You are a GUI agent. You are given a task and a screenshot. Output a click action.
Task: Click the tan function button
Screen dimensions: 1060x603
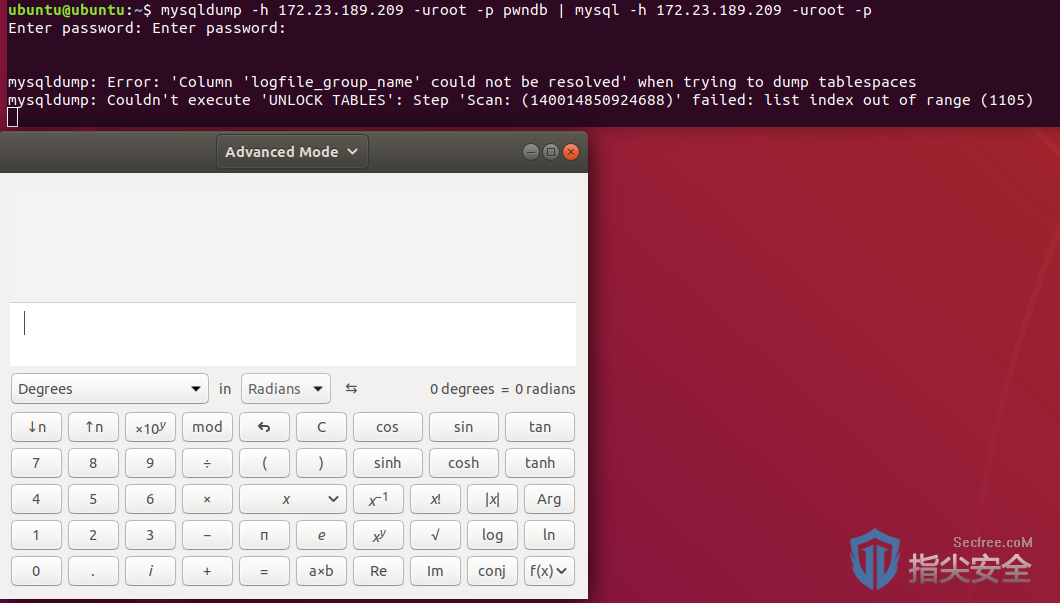click(539, 427)
